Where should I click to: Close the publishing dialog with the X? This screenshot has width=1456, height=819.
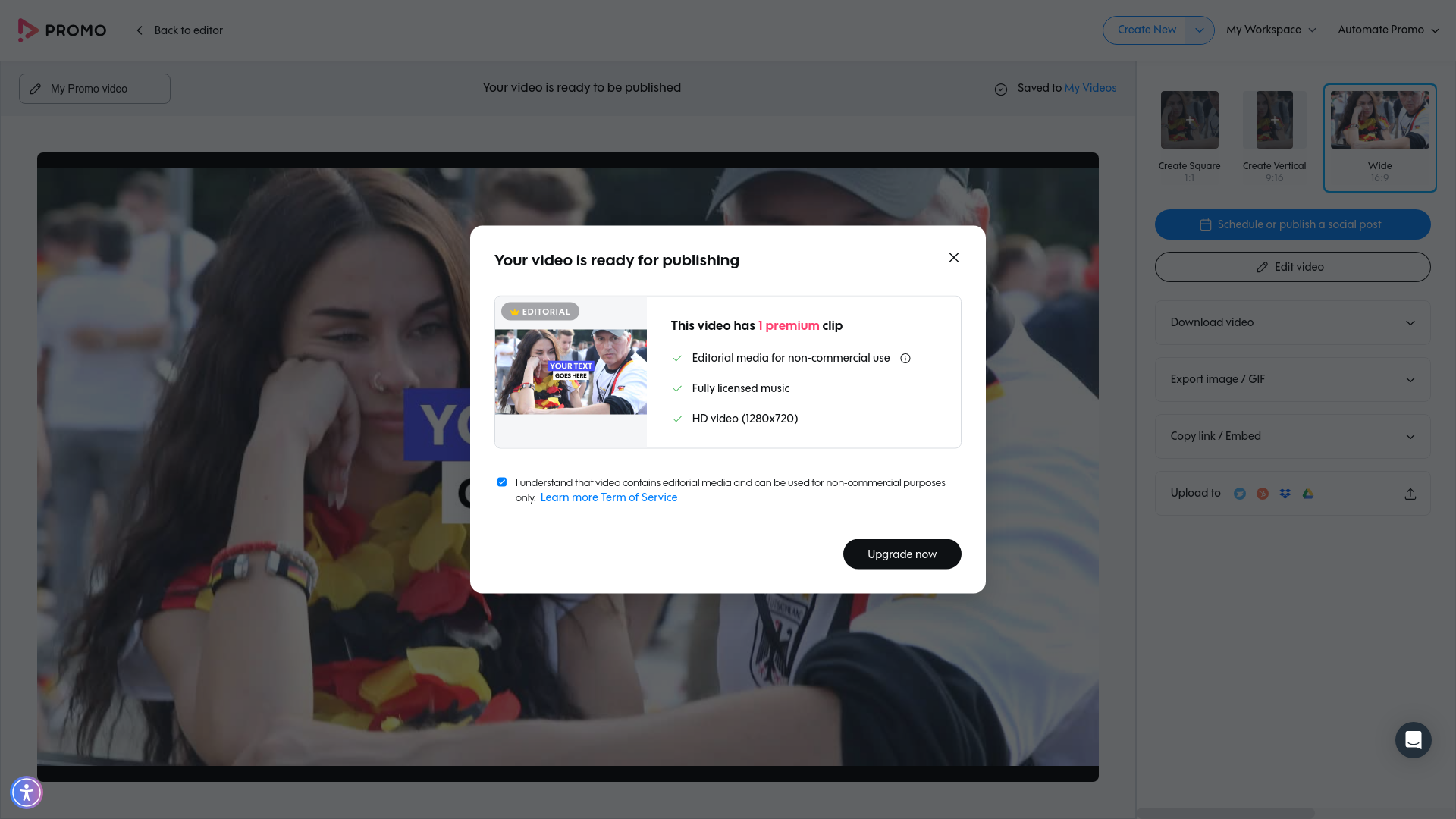(954, 258)
